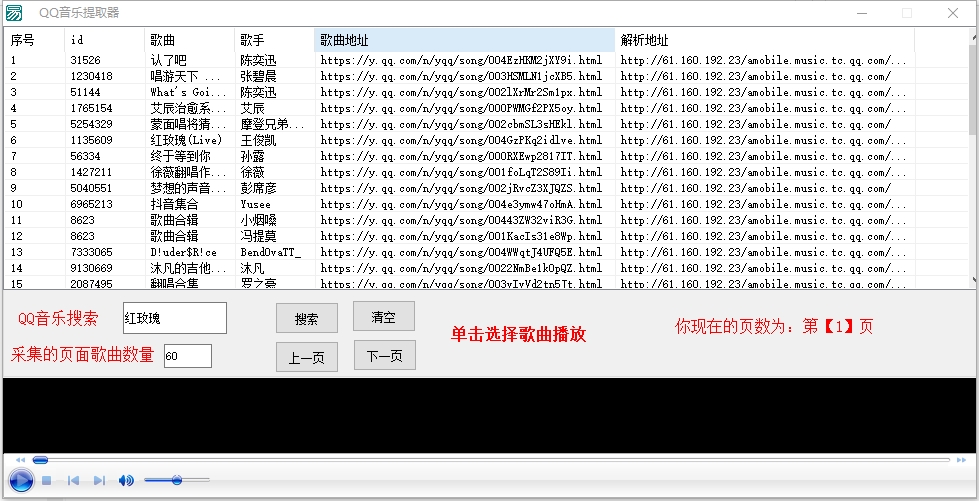This screenshot has width=979, height=501.
Task: Click the QQ音乐提取器 app icon in title bar
Action: (13, 13)
